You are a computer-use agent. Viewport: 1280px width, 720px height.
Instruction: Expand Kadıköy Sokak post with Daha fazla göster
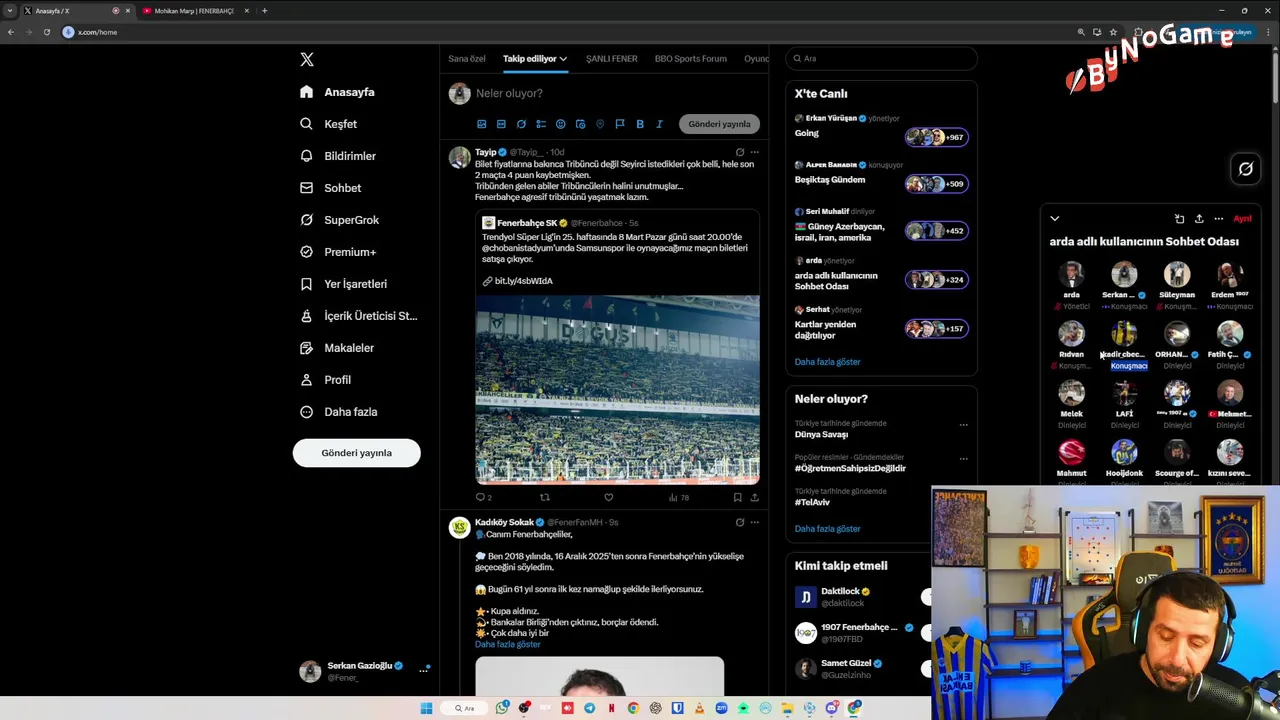point(508,644)
